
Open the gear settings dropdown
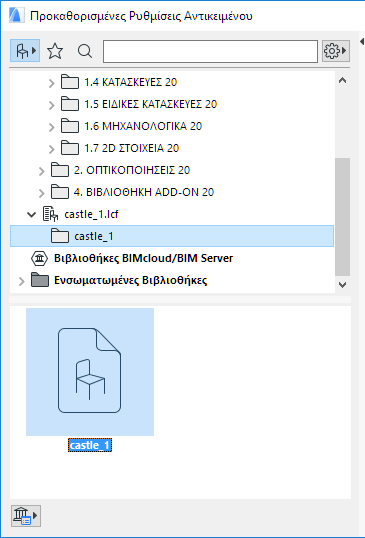pos(335,51)
